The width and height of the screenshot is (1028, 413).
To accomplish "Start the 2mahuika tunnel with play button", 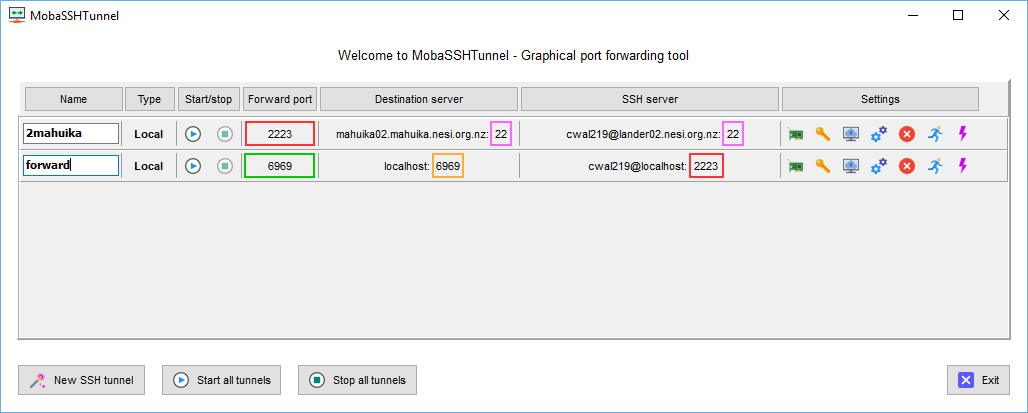I will [x=192, y=134].
